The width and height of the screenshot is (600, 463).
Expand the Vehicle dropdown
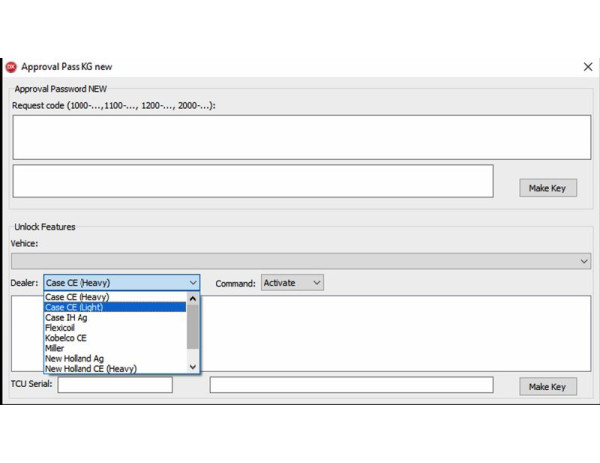pos(584,261)
